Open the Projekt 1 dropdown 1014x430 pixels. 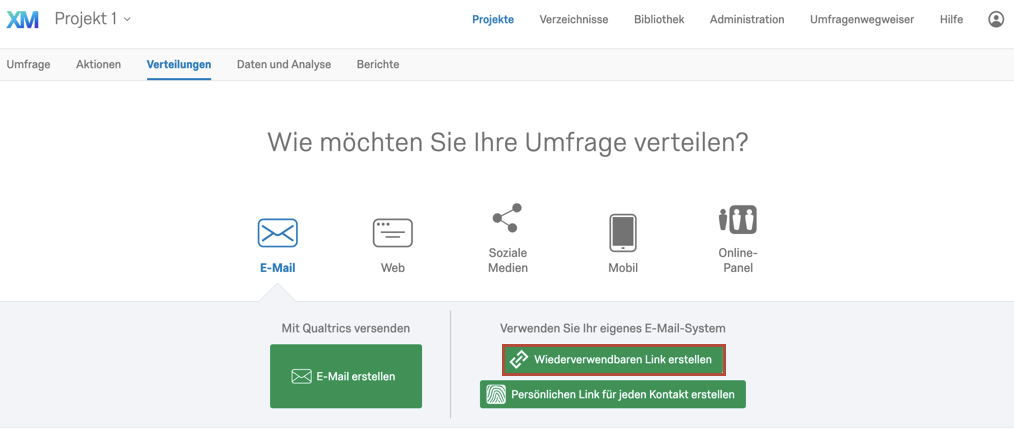click(92, 19)
